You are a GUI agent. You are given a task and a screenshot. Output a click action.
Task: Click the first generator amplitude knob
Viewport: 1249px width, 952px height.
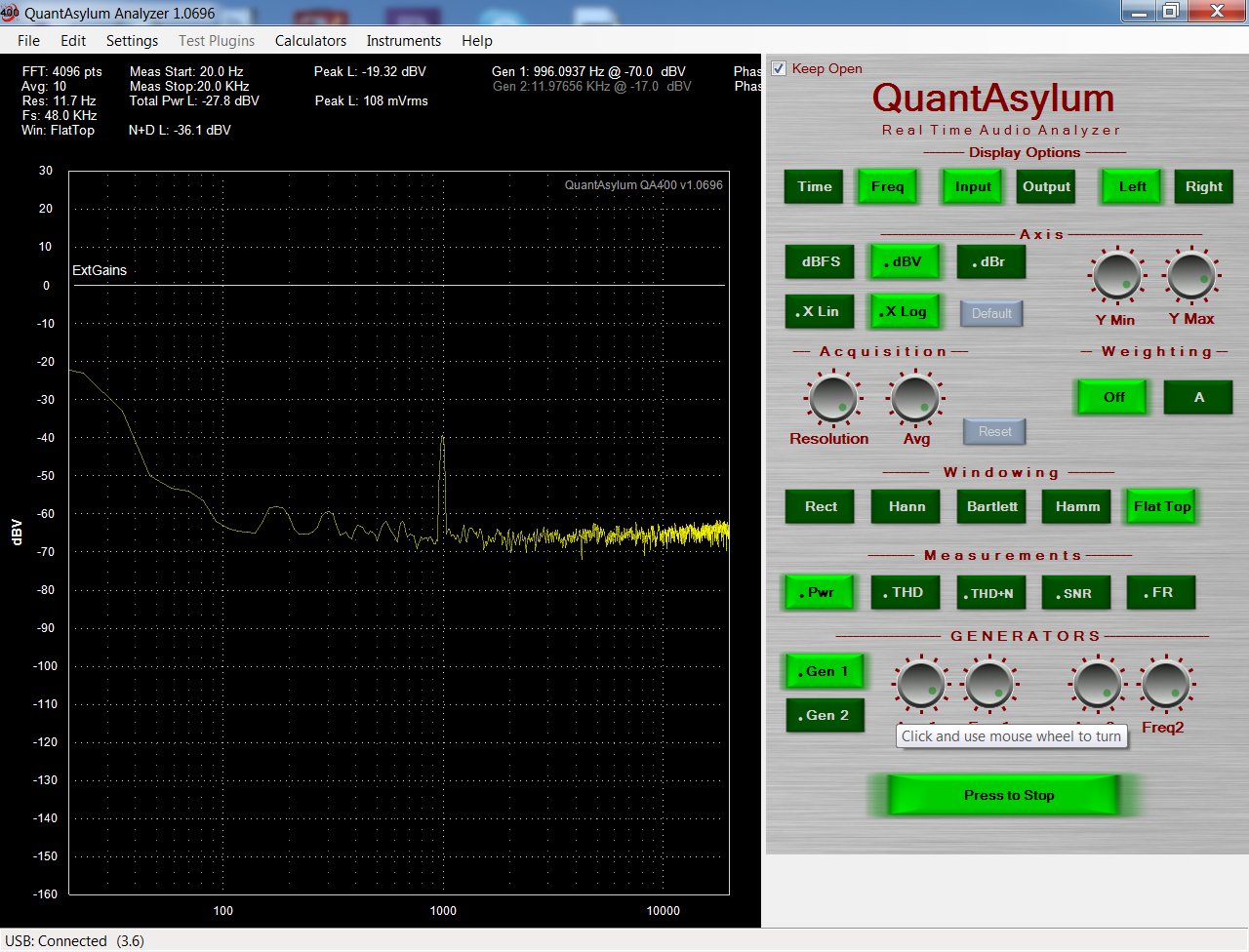tap(919, 684)
